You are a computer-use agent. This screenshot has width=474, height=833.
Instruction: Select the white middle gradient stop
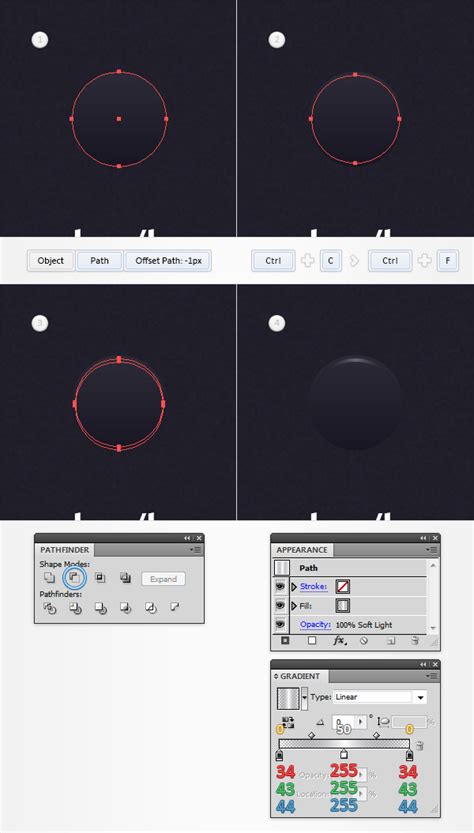tap(344, 753)
